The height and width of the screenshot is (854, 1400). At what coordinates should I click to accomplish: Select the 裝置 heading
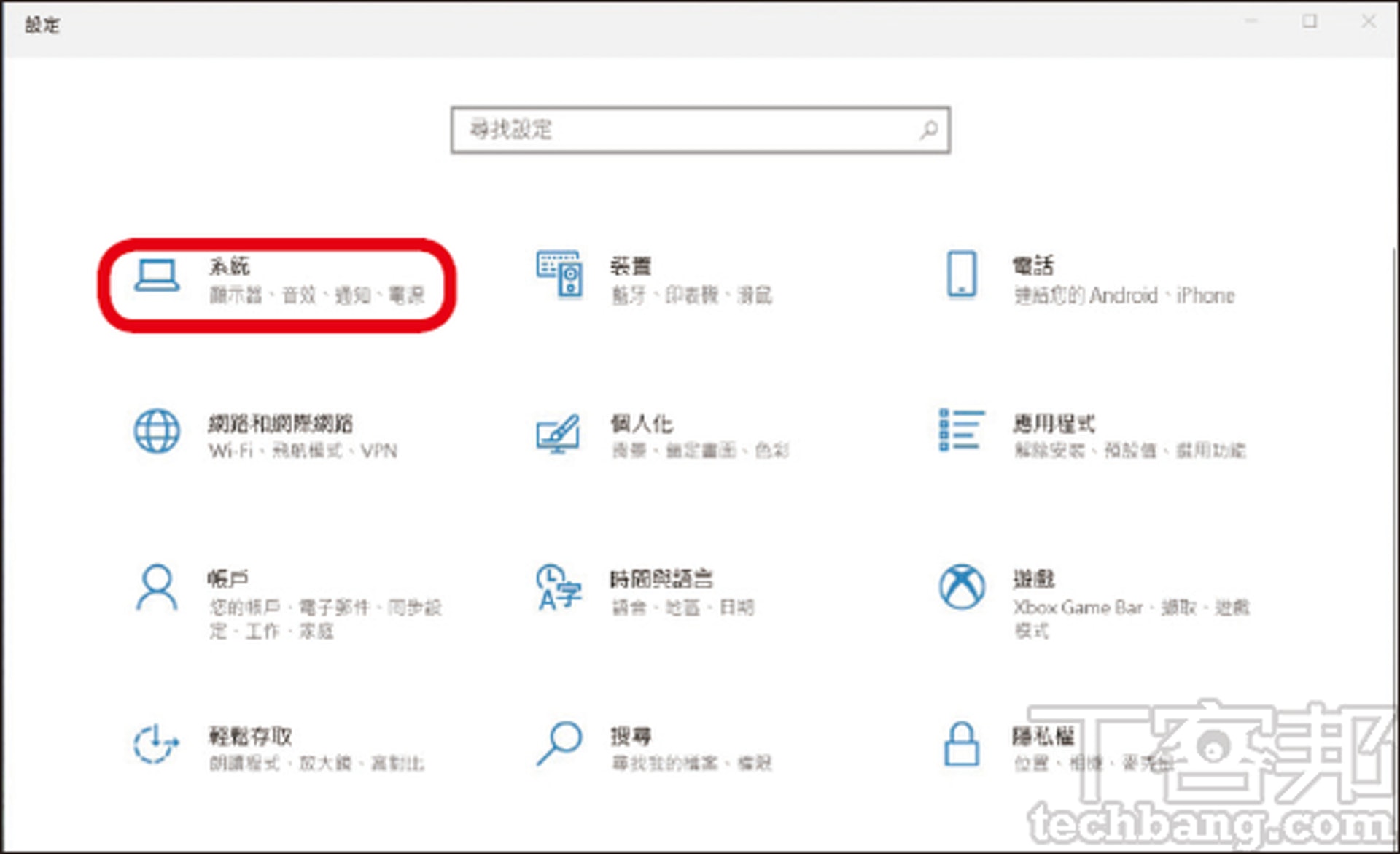pos(631,266)
